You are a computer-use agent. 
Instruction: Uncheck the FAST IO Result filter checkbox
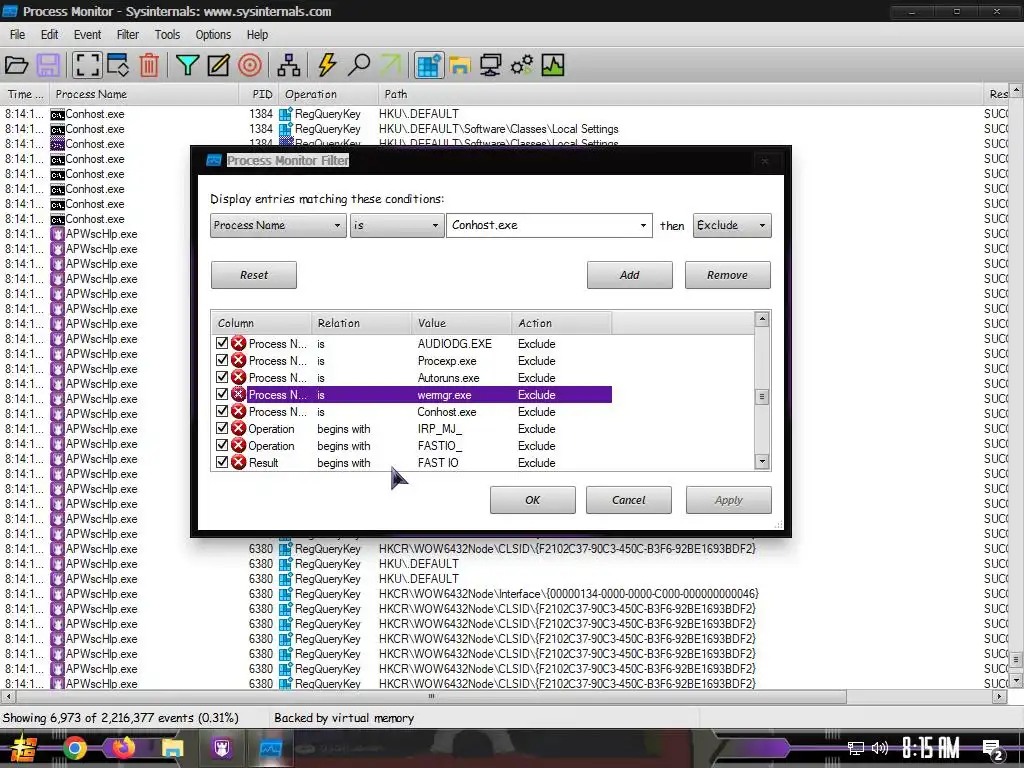[222, 462]
